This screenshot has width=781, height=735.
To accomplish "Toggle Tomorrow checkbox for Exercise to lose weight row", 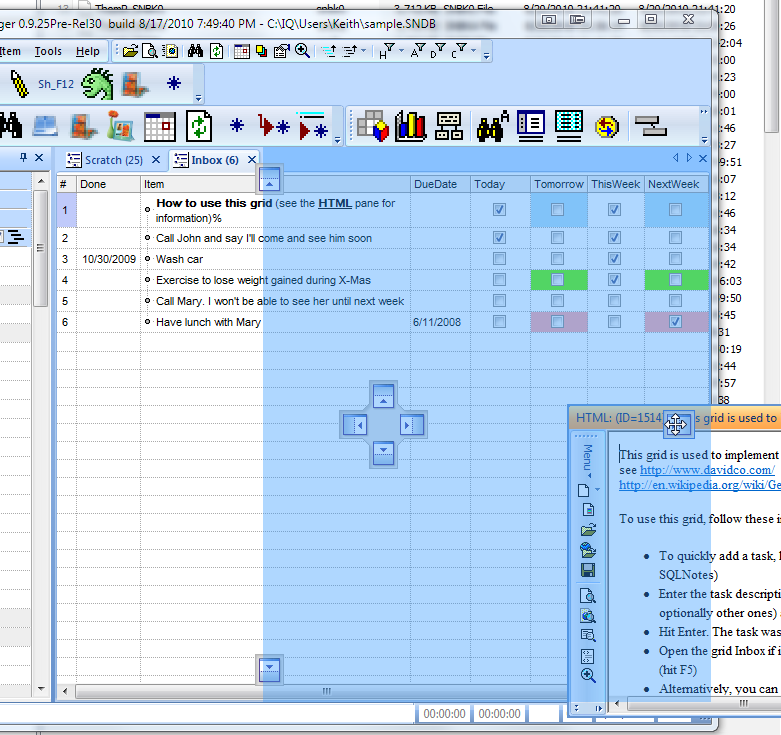I will click(x=557, y=279).
